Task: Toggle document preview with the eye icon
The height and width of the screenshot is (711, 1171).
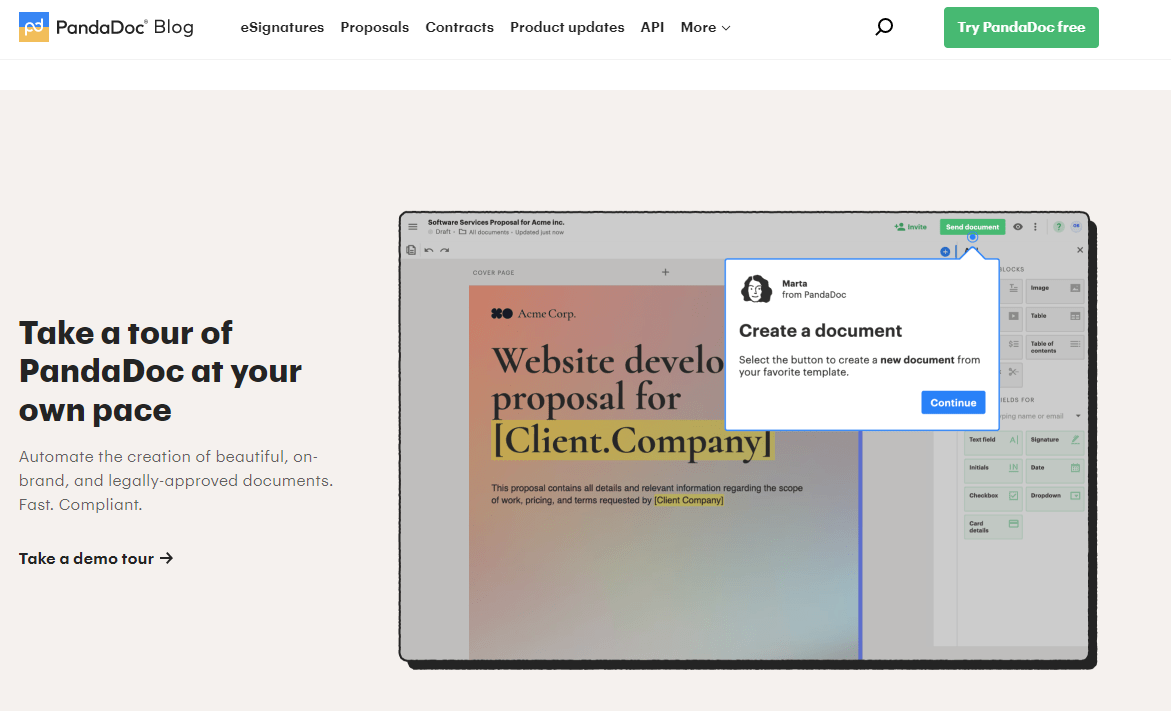Action: point(1017,226)
